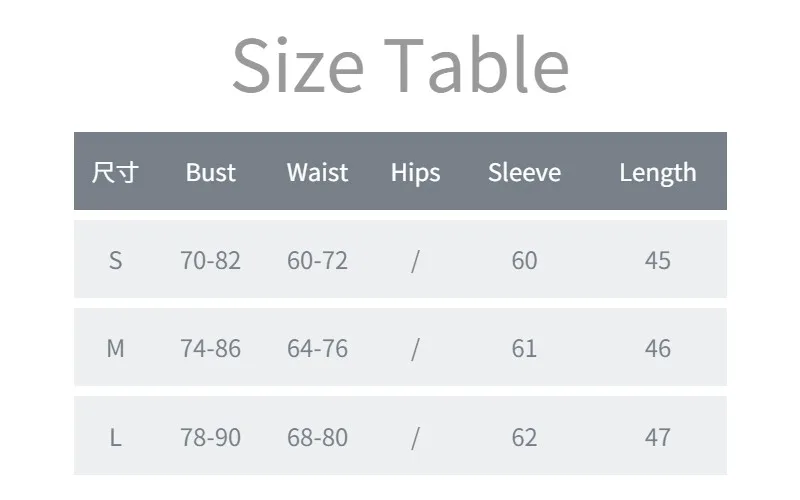
Task: Click length value 47
Action: pos(657,437)
